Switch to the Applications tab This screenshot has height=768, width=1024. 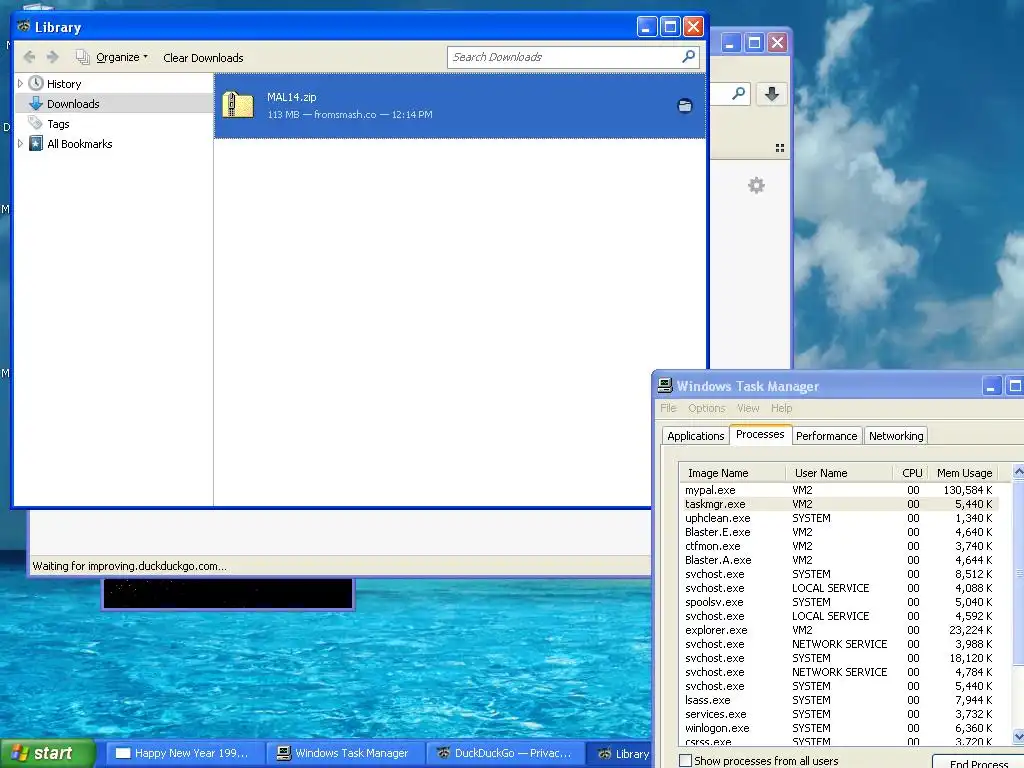point(696,436)
